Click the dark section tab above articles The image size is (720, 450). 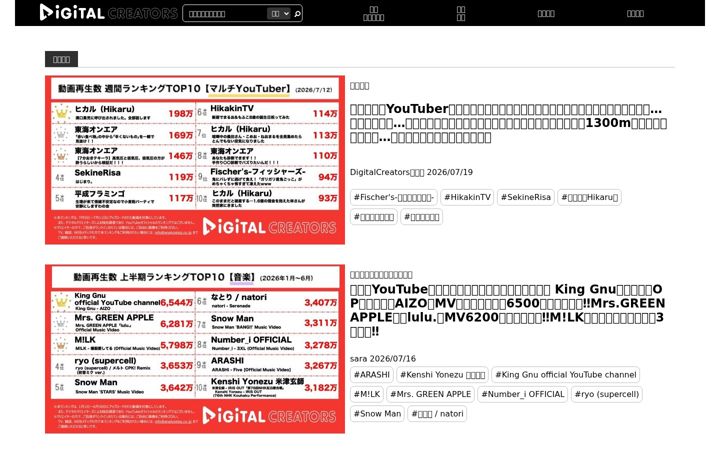pos(61,59)
